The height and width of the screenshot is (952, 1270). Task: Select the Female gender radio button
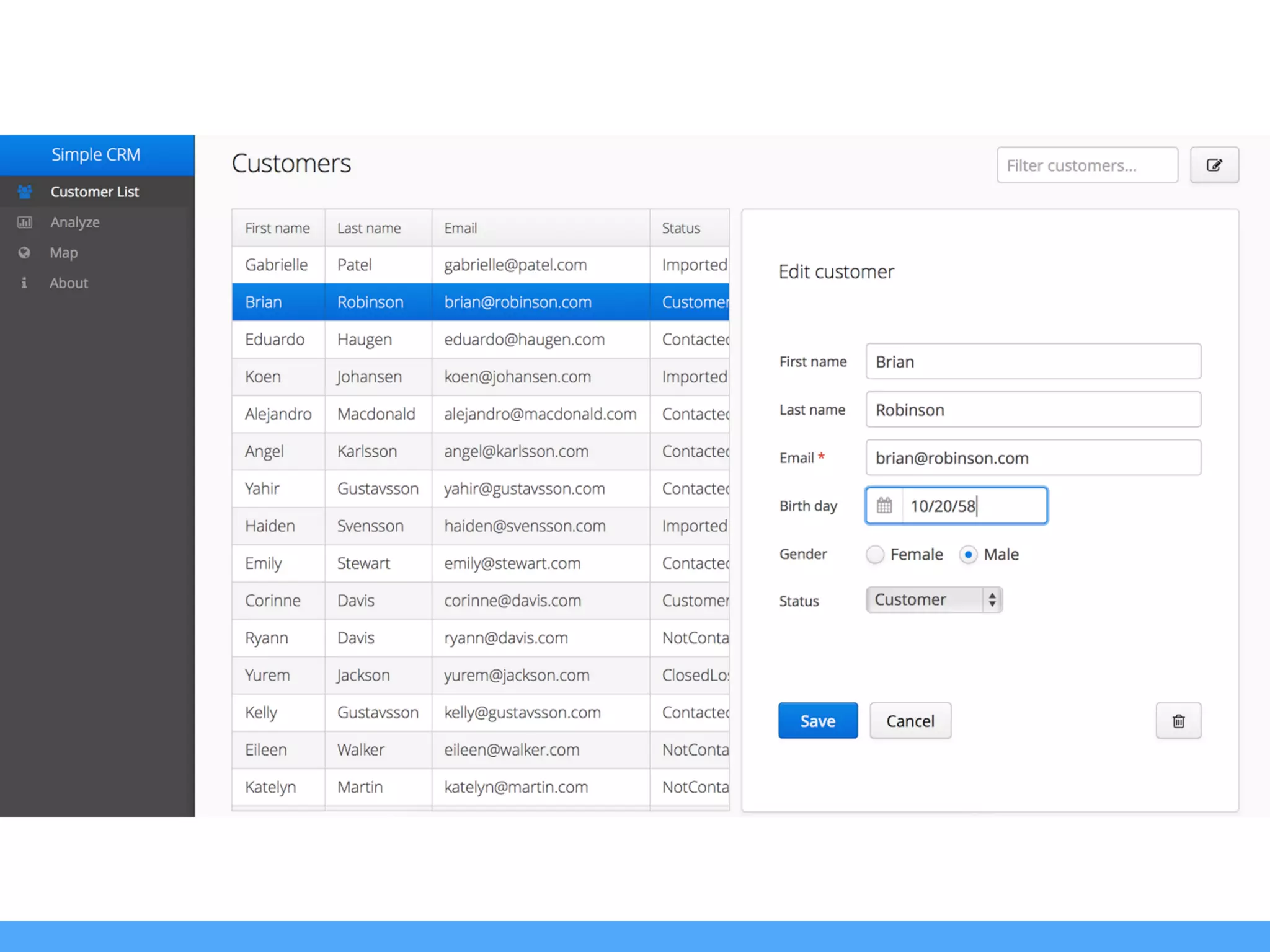point(875,554)
